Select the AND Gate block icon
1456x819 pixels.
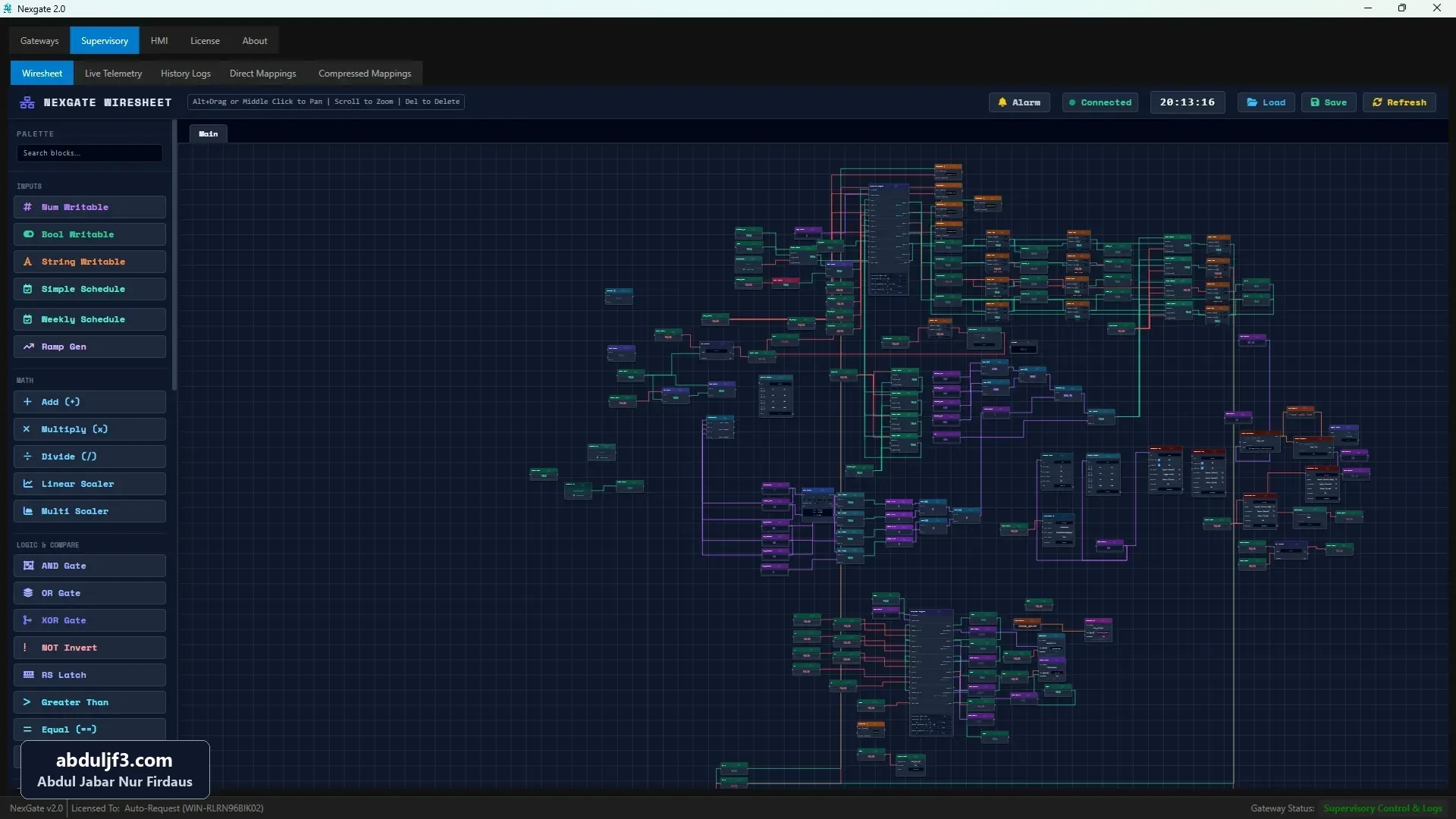click(28, 566)
